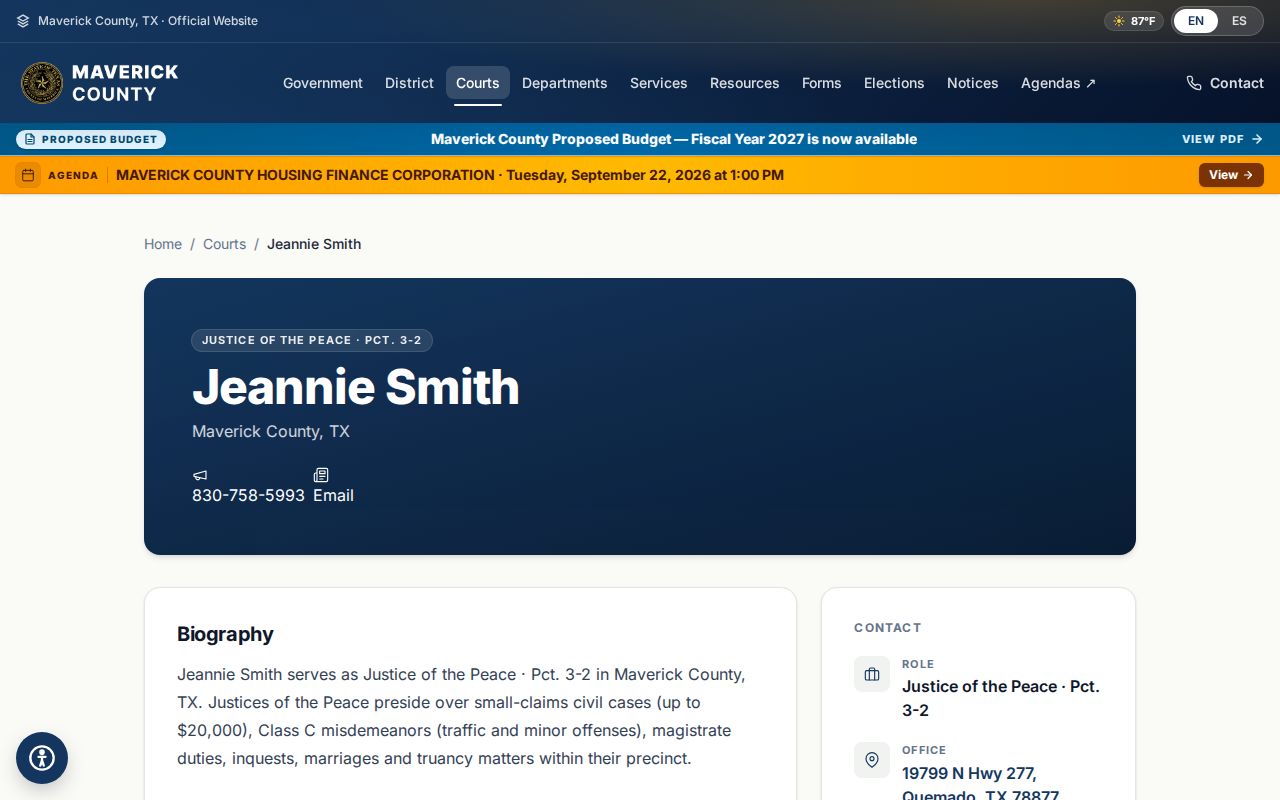Open the external Agendas link
1280x800 pixels.
tap(1058, 83)
